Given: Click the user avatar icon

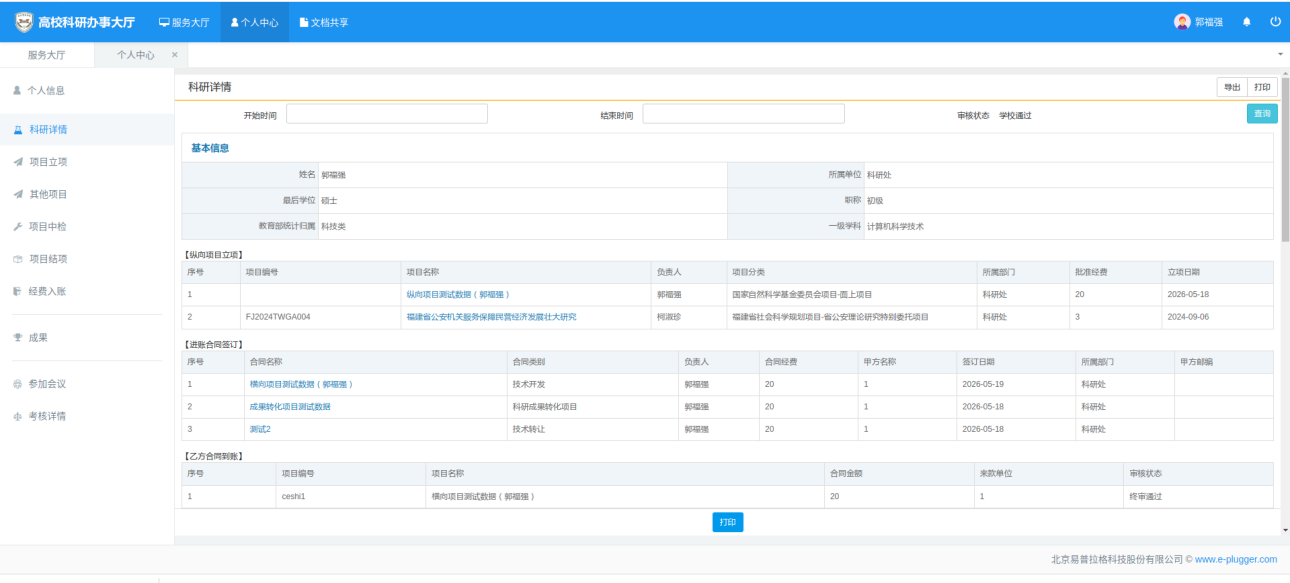Looking at the screenshot, I should tap(1182, 21).
